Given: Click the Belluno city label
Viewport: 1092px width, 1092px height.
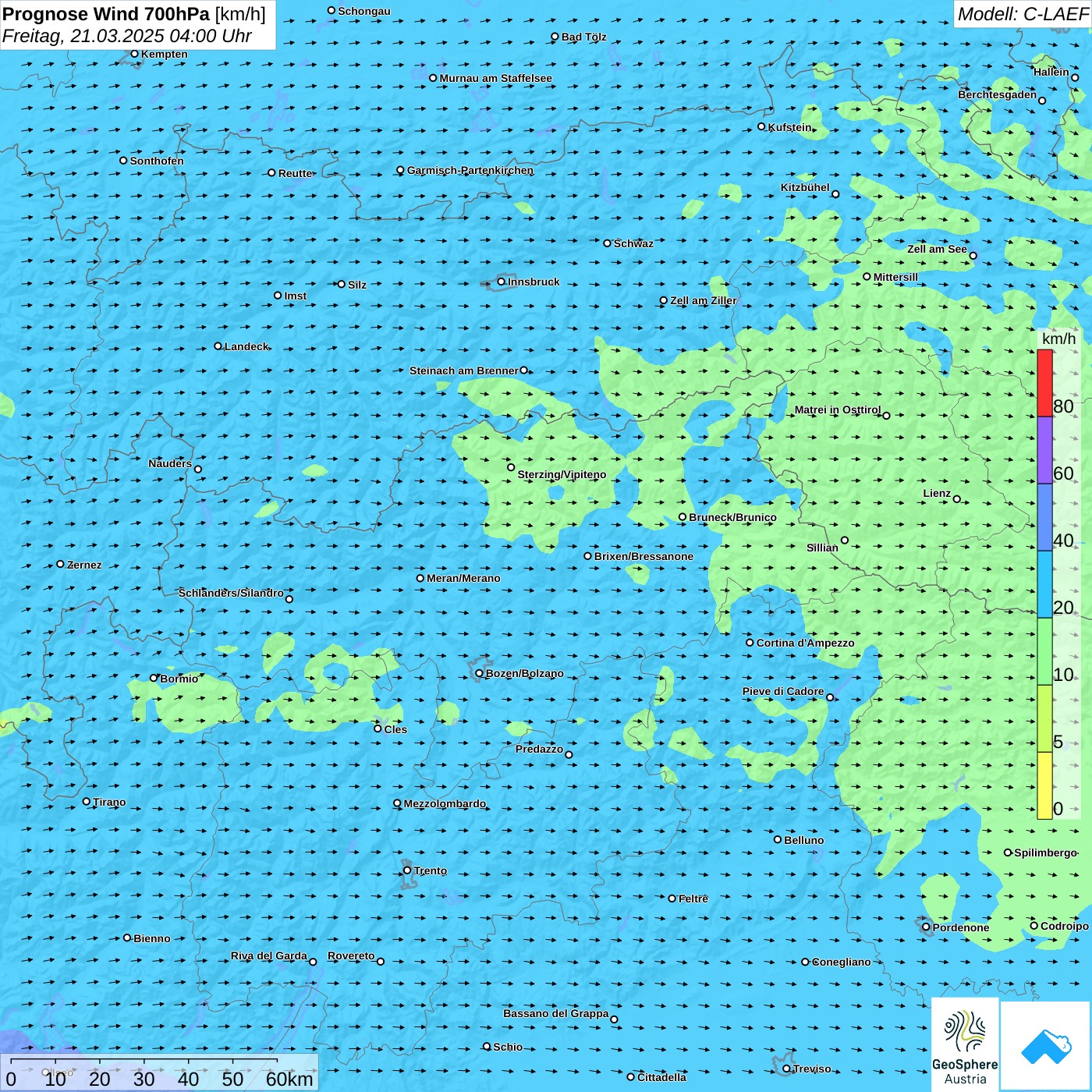Looking at the screenshot, I should [x=803, y=840].
